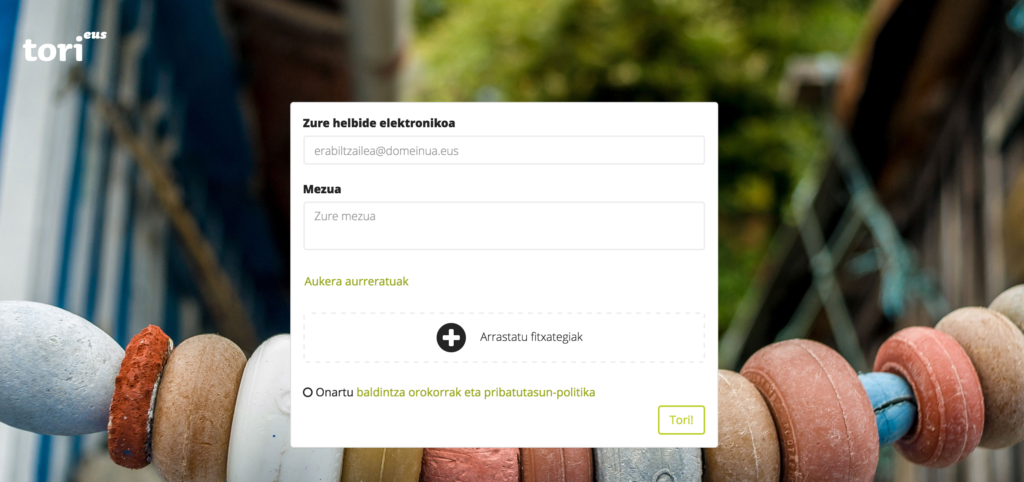Screen dimensions: 1024x482
Task: Click the orange float on background rope
Action: click(x=137, y=396)
